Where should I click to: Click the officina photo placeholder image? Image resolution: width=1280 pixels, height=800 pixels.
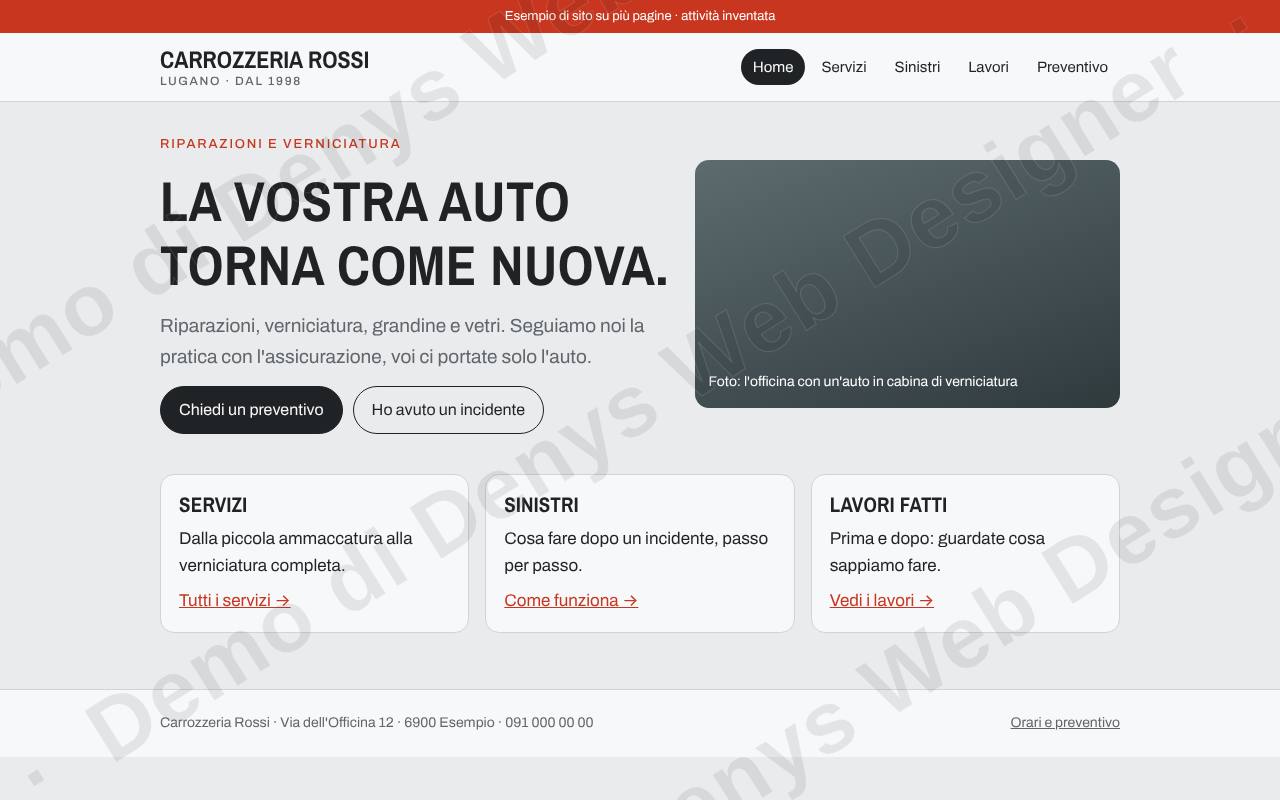click(907, 284)
